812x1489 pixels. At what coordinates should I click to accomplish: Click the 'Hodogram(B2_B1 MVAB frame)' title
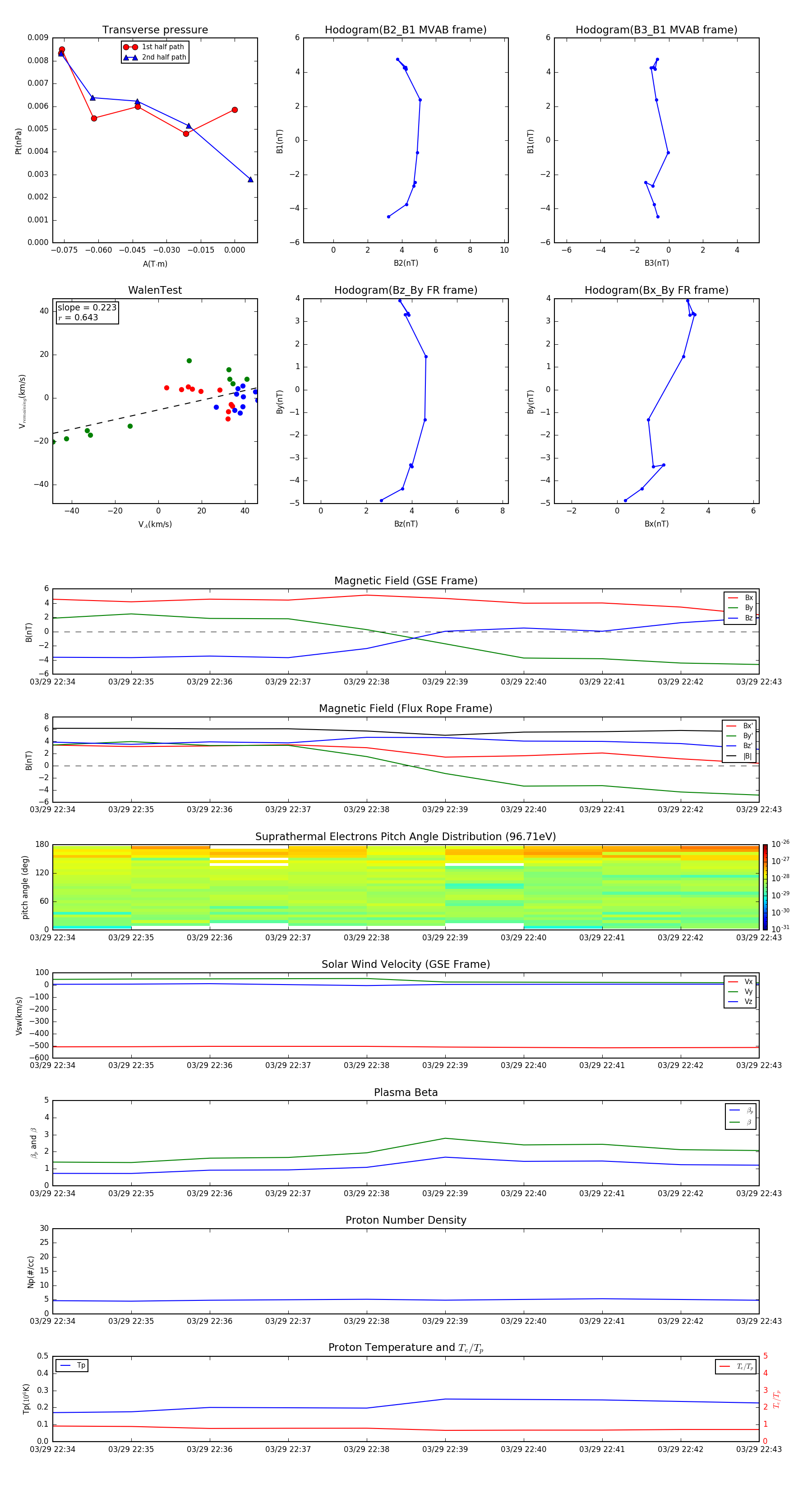[406, 30]
